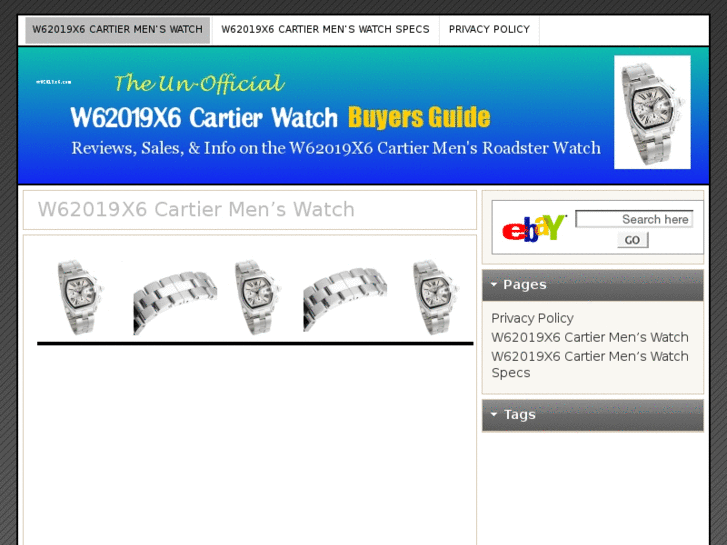
Task: Click the watch photo in header banner
Action: [x=652, y=112]
